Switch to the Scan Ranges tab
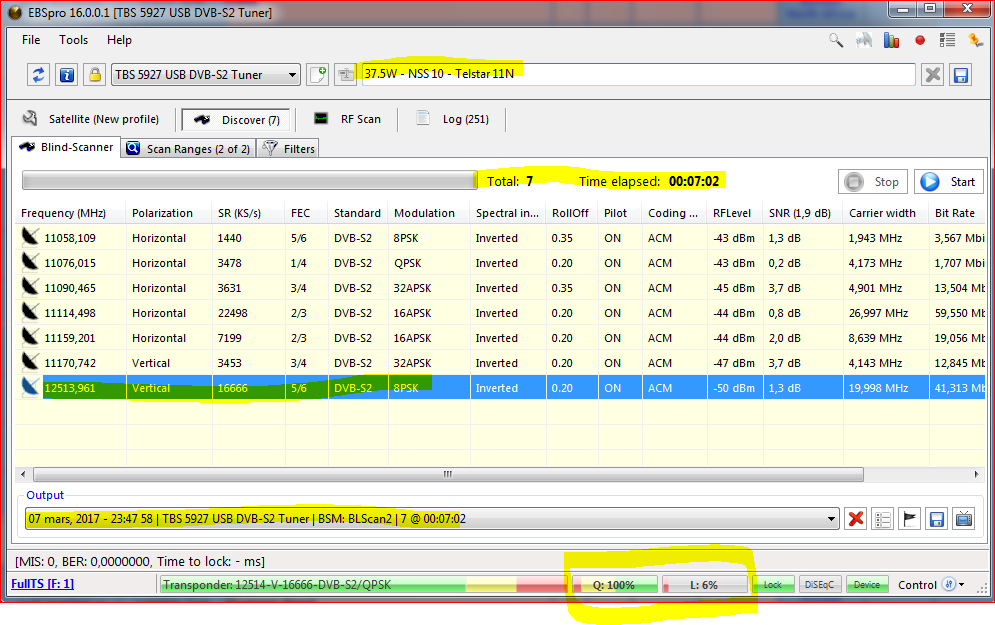 [x=186, y=149]
